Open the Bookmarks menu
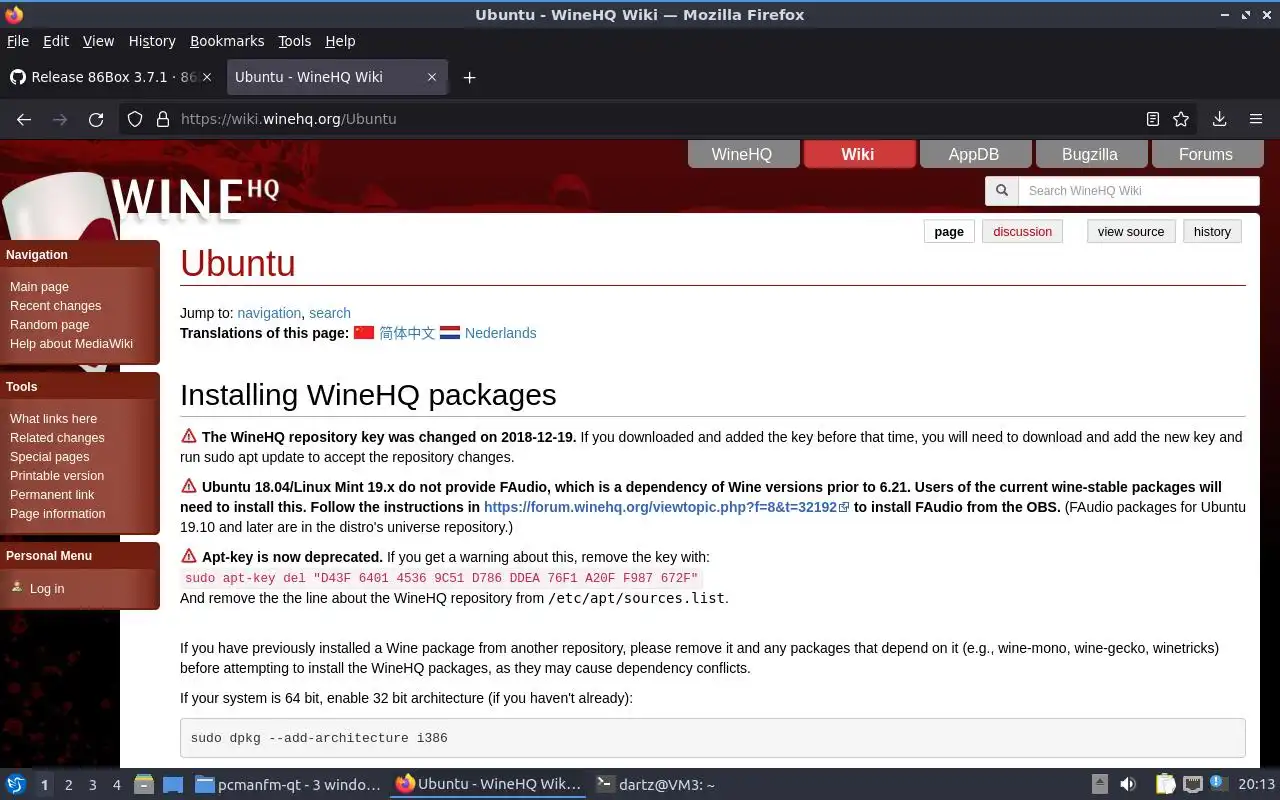The width and height of the screenshot is (1280, 800). click(227, 41)
